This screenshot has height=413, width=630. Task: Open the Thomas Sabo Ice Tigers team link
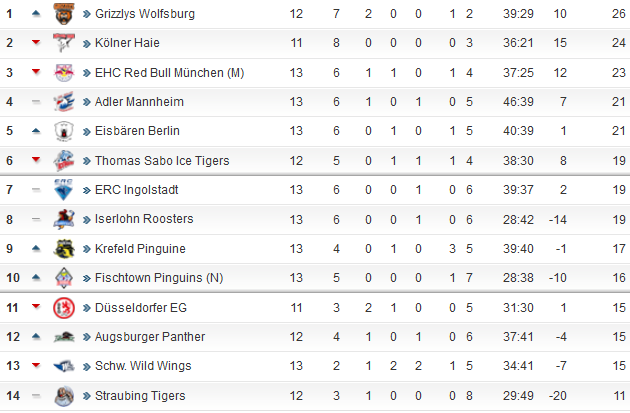click(162, 161)
